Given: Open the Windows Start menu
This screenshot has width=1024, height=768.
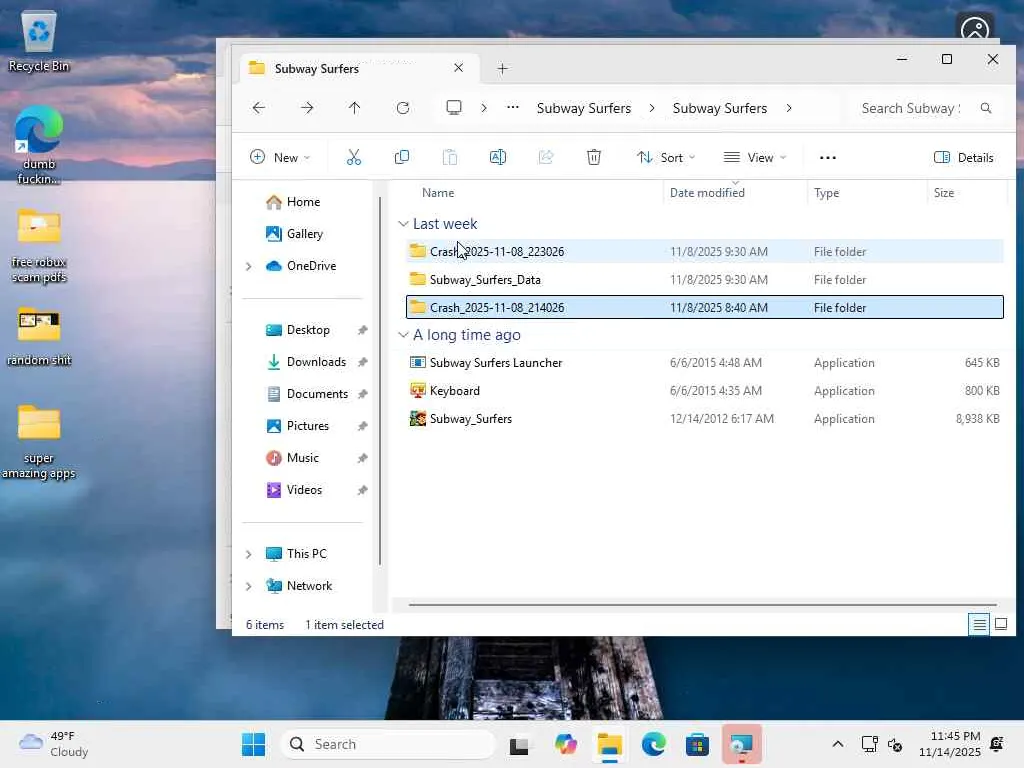Looking at the screenshot, I should 253,744.
